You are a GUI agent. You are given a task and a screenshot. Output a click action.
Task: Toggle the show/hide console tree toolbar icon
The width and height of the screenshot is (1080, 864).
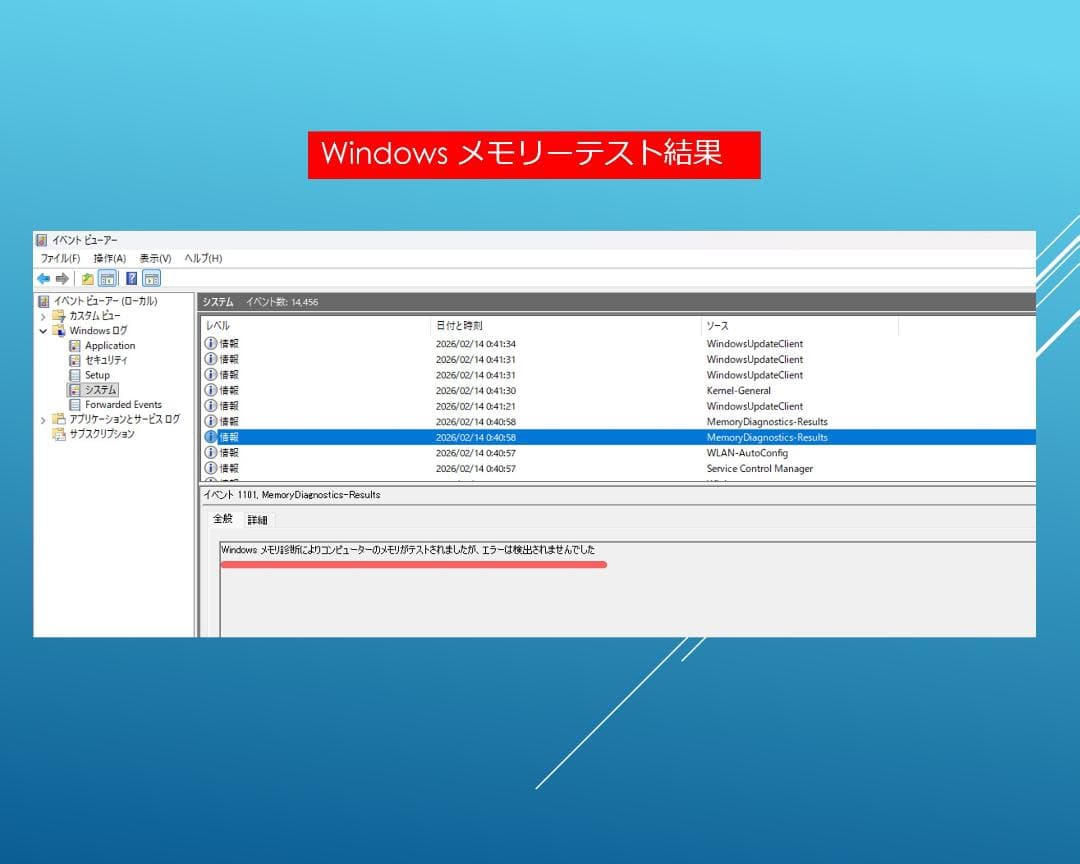tap(107, 278)
